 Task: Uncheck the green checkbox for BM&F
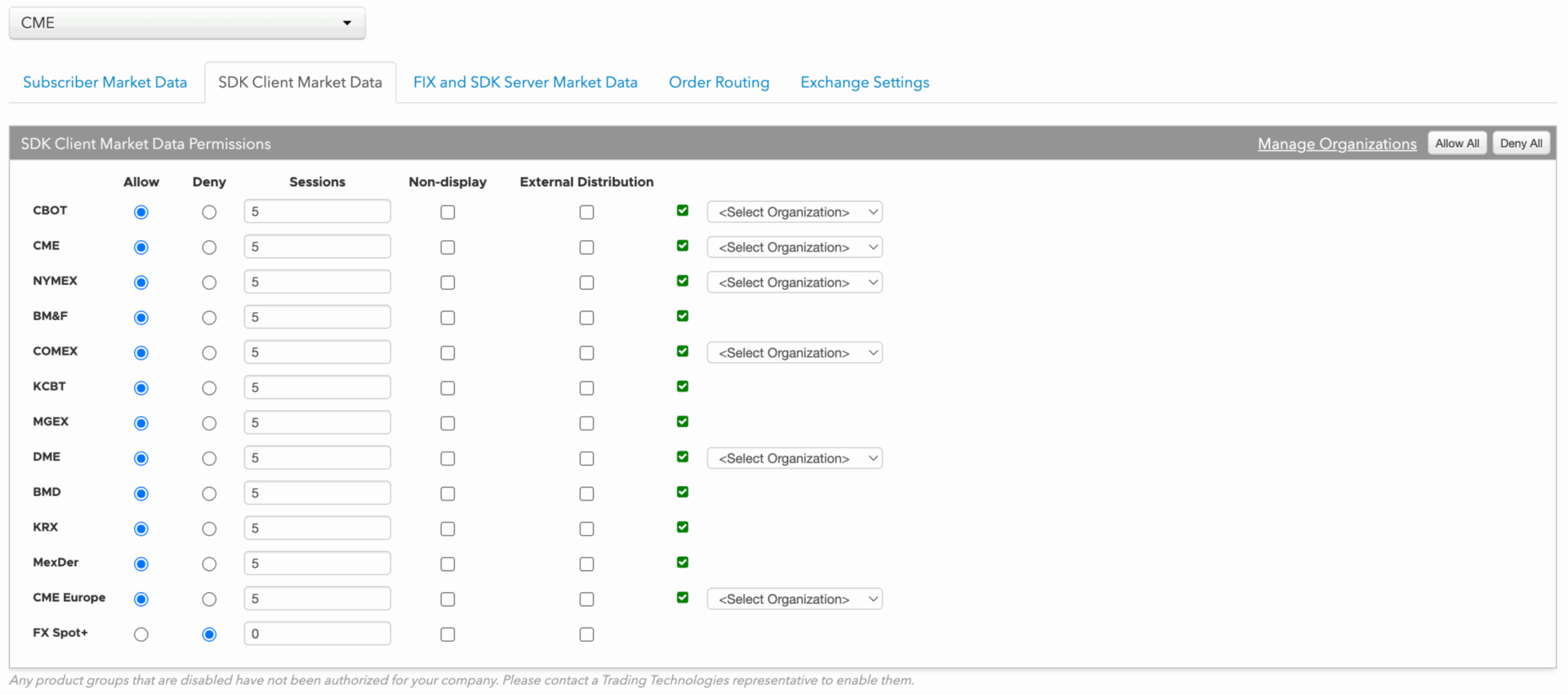[x=683, y=316]
